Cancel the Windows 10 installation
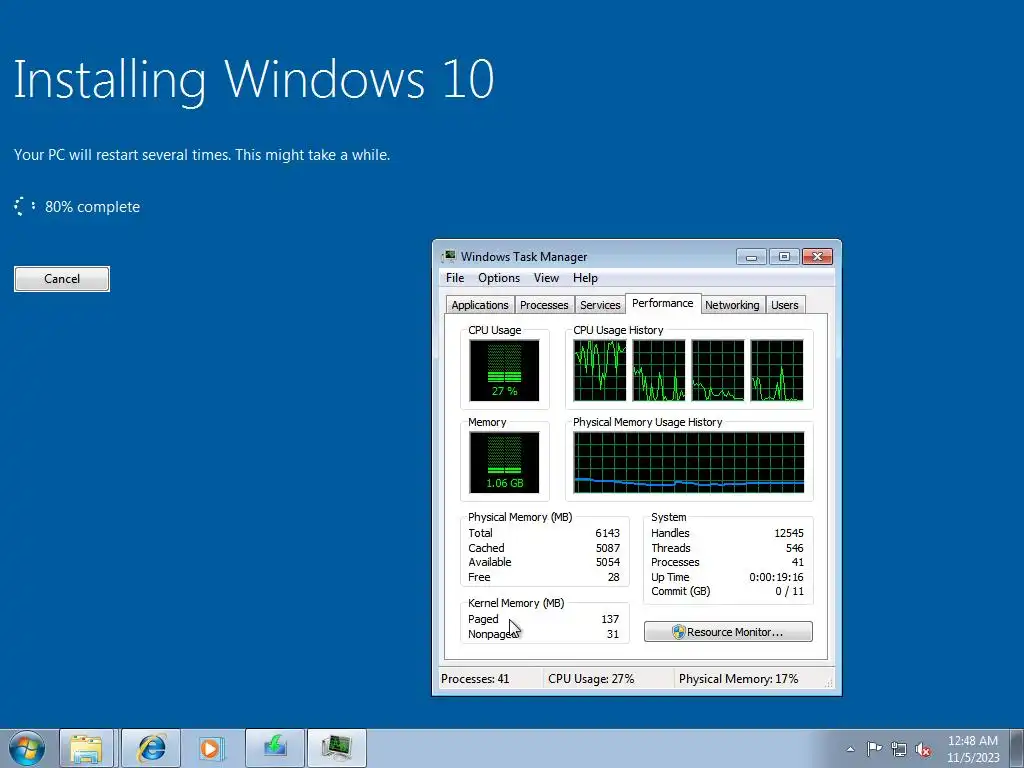 pos(62,279)
